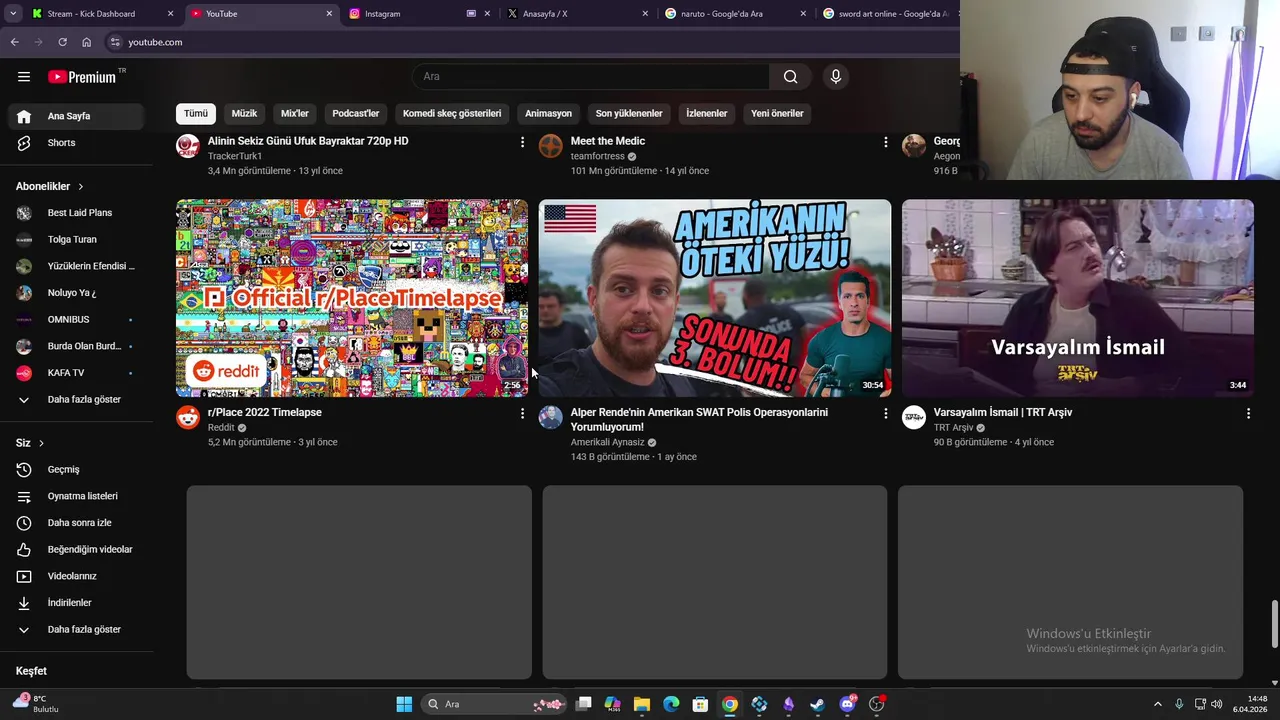This screenshot has width=1280, height=720.
Task: Open Tolga Turan subscription
Action: pyautogui.click(x=77, y=240)
